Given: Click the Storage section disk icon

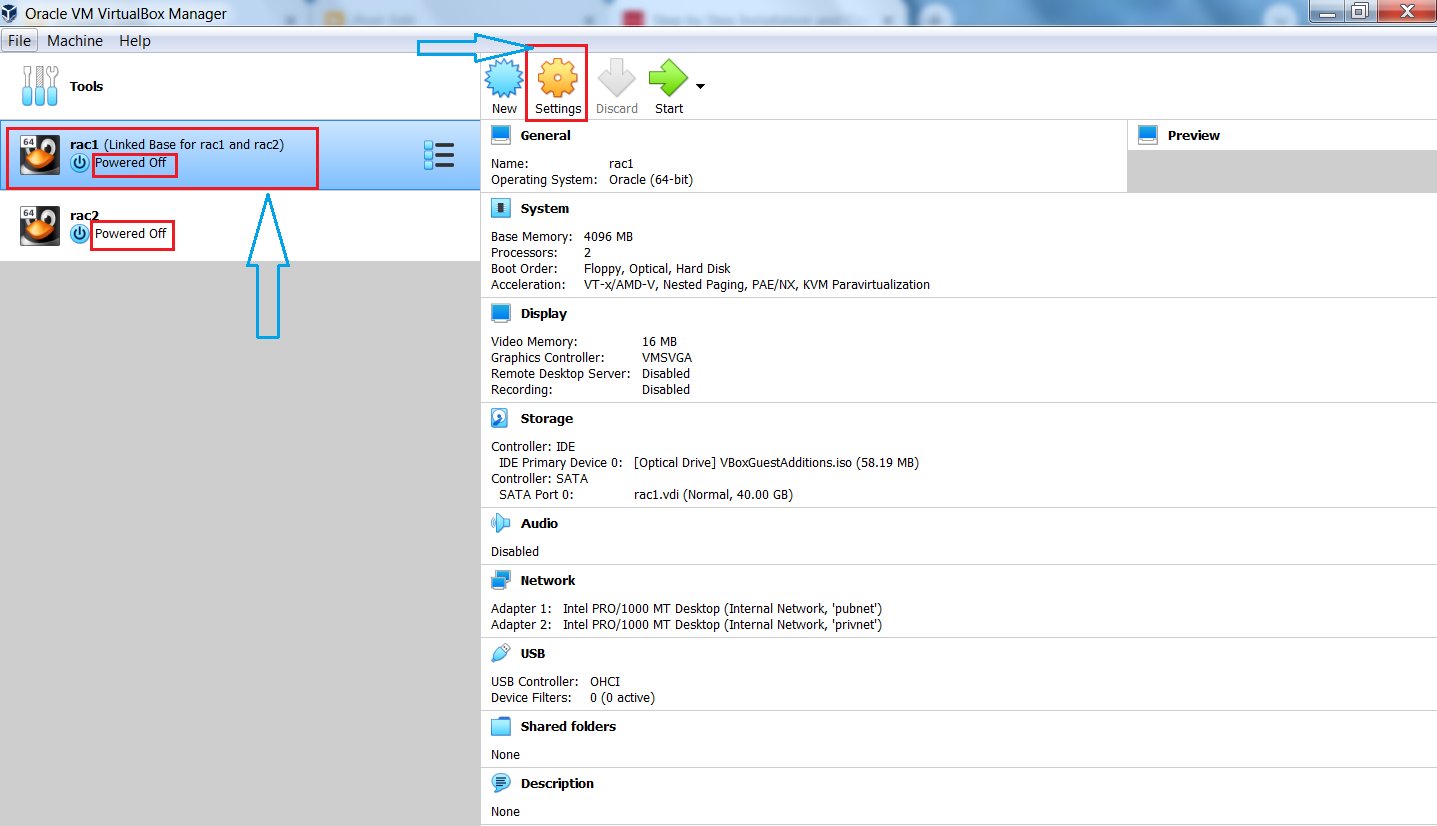Looking at the screenshot, I should (501, 418).
